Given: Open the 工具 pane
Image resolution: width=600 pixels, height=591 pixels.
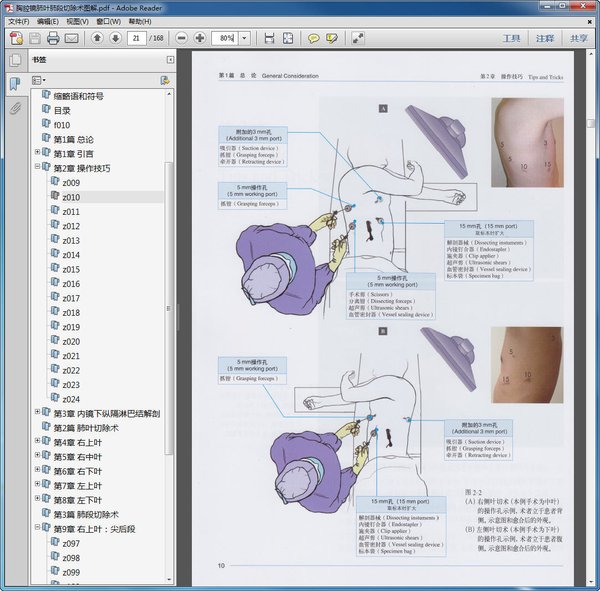Looking at the screenshot, I should (511, 38).
